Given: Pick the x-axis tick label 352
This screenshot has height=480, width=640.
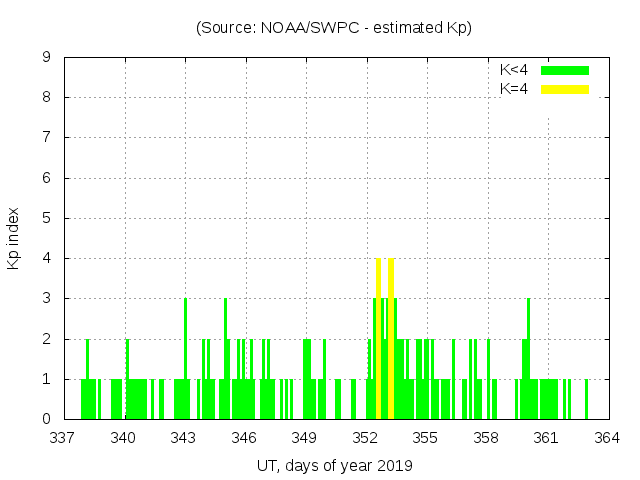Looking at the screenshot, I should click(365, 438).
